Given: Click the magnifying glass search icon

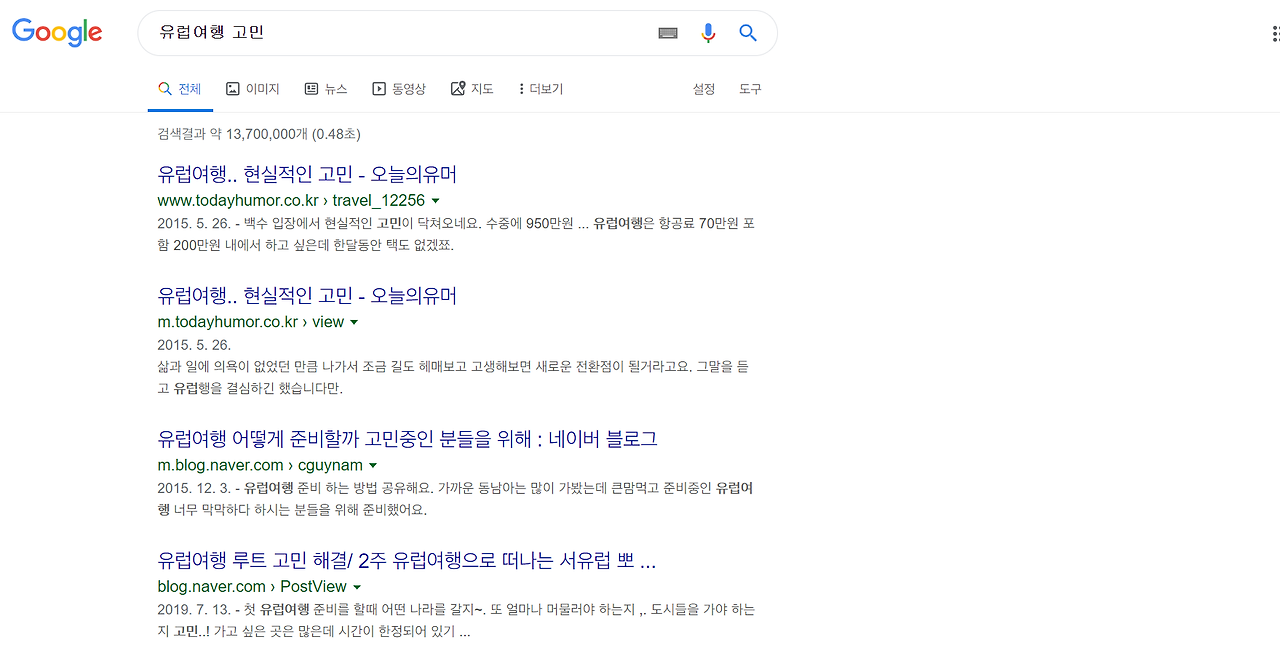Looking at the screenshot, I should [747, 32].
